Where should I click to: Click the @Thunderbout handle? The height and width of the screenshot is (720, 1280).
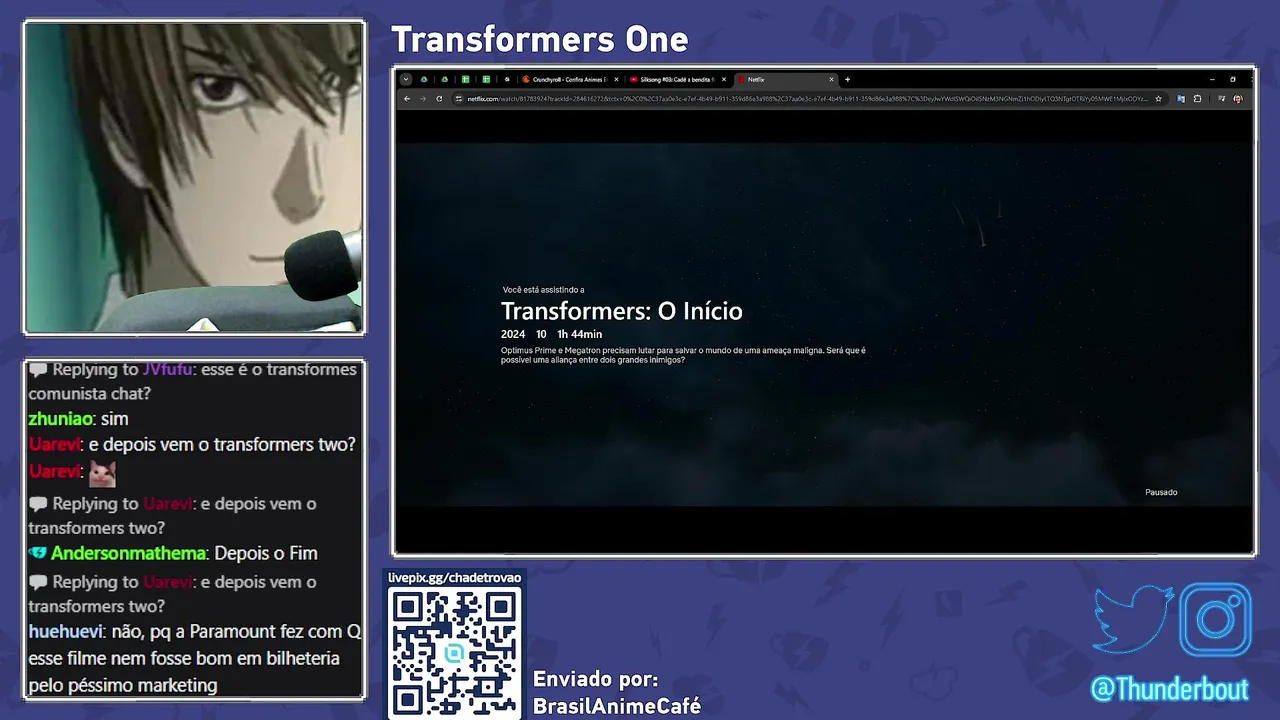click(1170, 690)
